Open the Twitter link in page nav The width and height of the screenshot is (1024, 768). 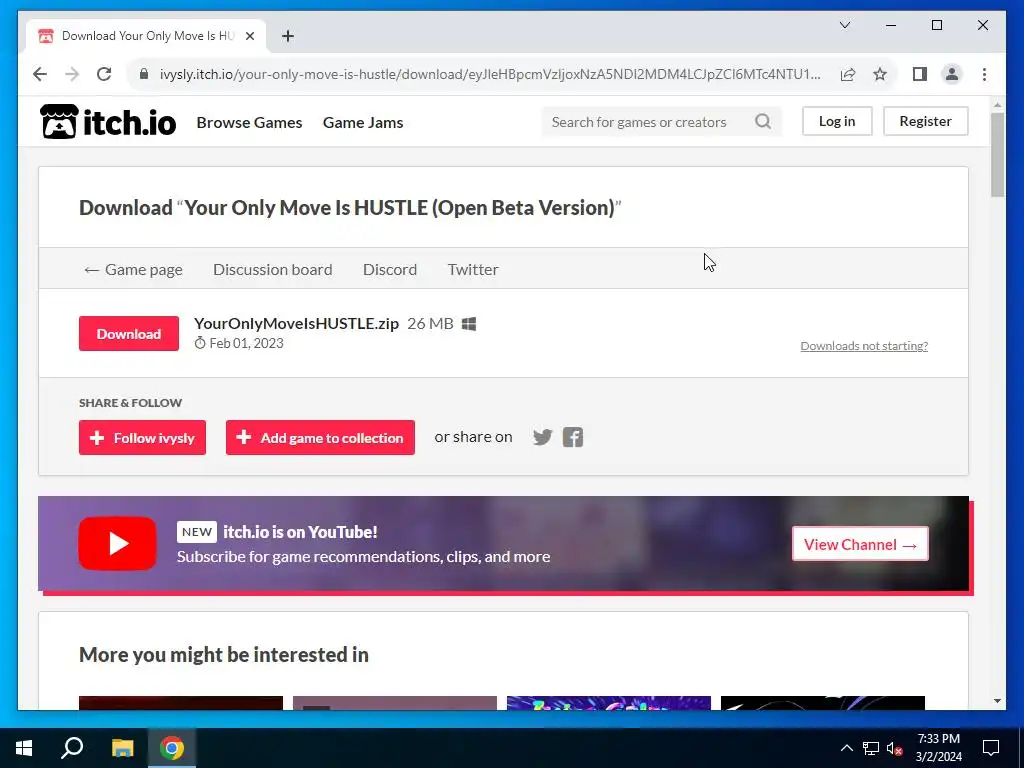tap(473, 269)
